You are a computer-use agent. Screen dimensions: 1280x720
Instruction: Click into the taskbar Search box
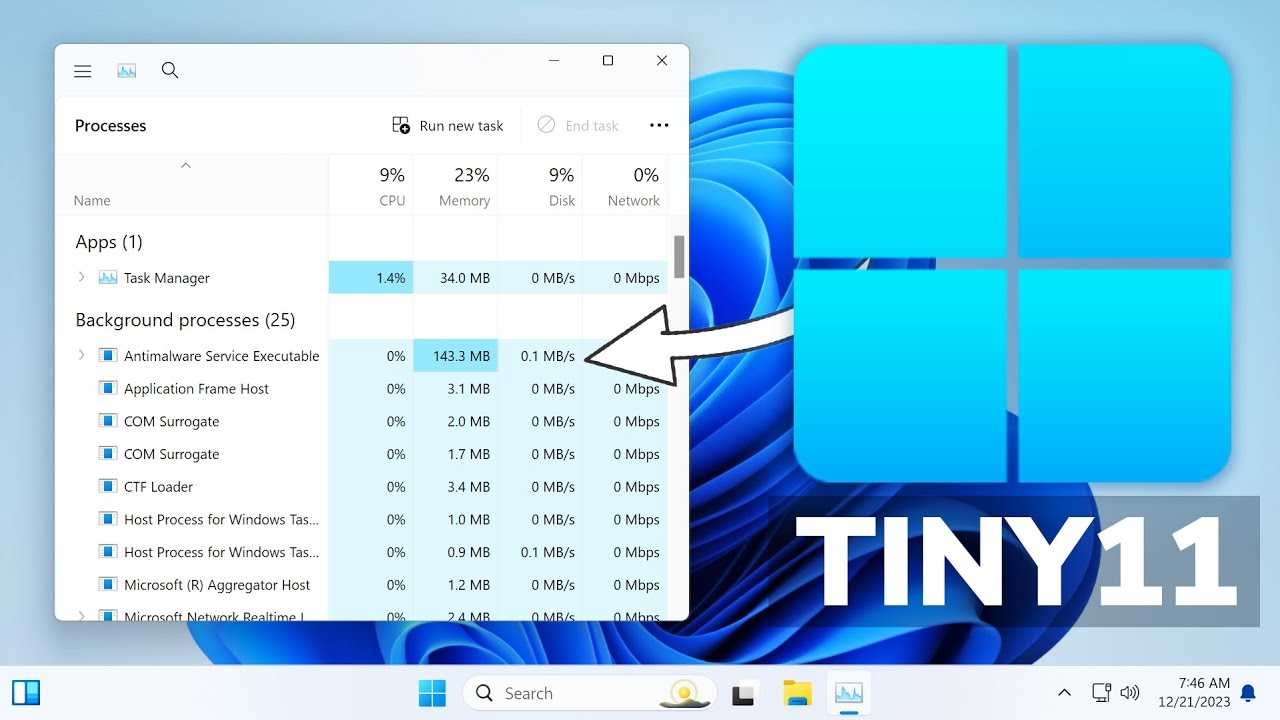[x=590, y=693]
